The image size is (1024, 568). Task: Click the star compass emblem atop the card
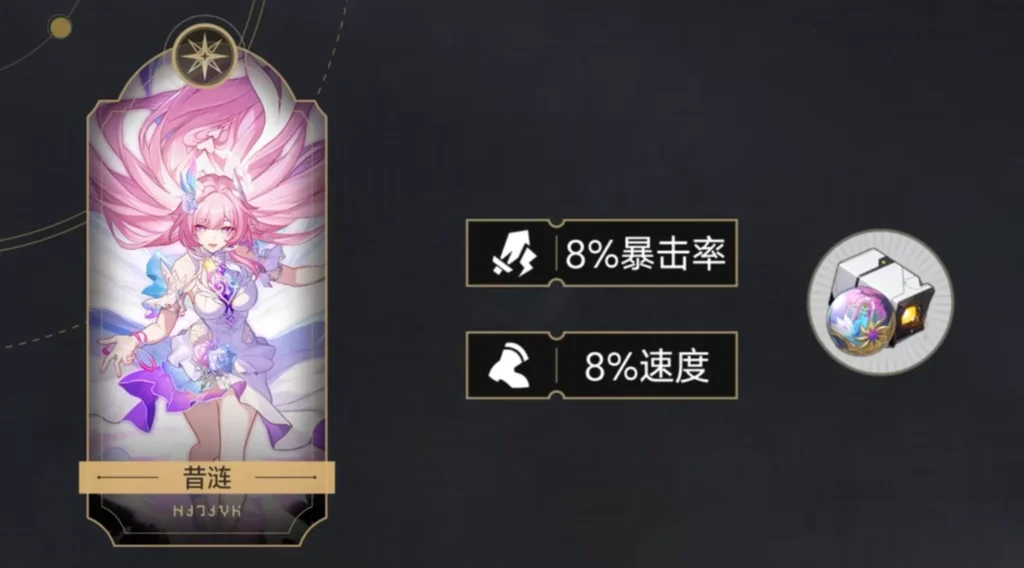(205, 56)
